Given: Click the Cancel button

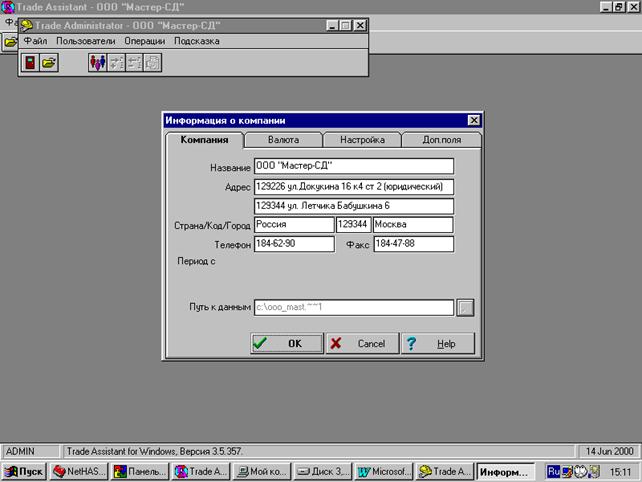Looking at the screenshot, I should point(362,343).
